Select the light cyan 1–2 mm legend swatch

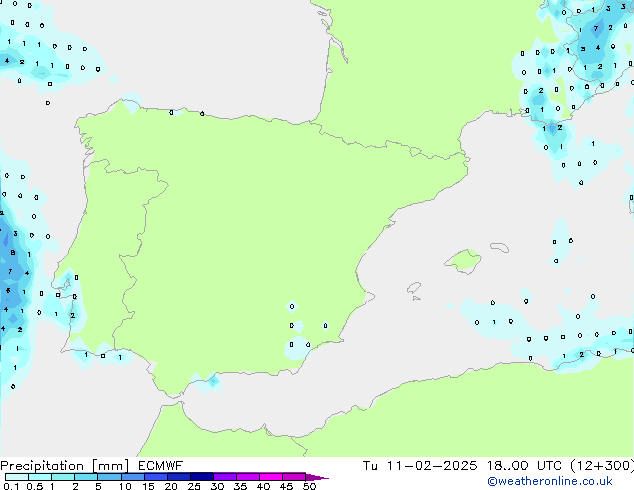click(63, 477)
